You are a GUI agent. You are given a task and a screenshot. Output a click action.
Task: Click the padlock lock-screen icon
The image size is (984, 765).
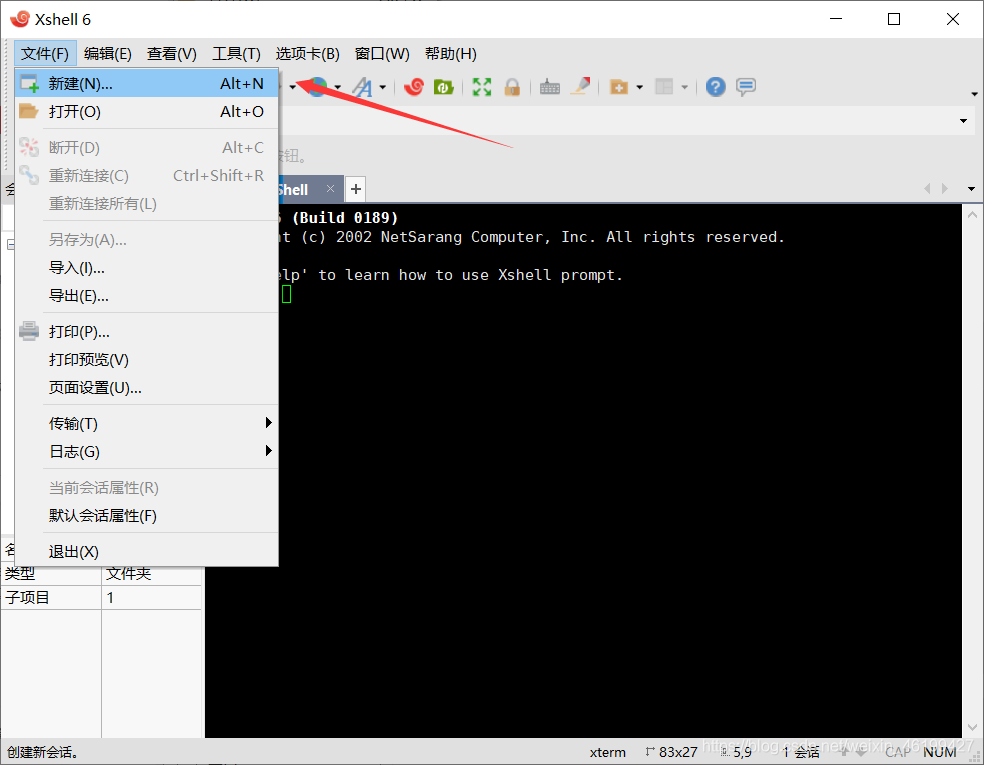(x=512, y=87)
